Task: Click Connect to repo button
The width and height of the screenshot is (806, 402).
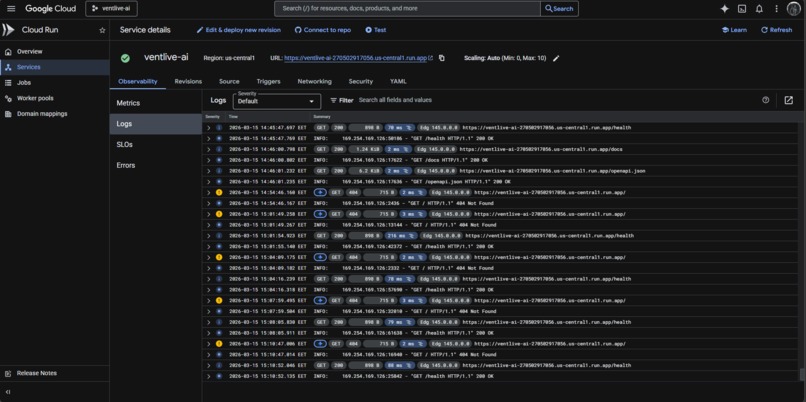Action: (323, 30)
